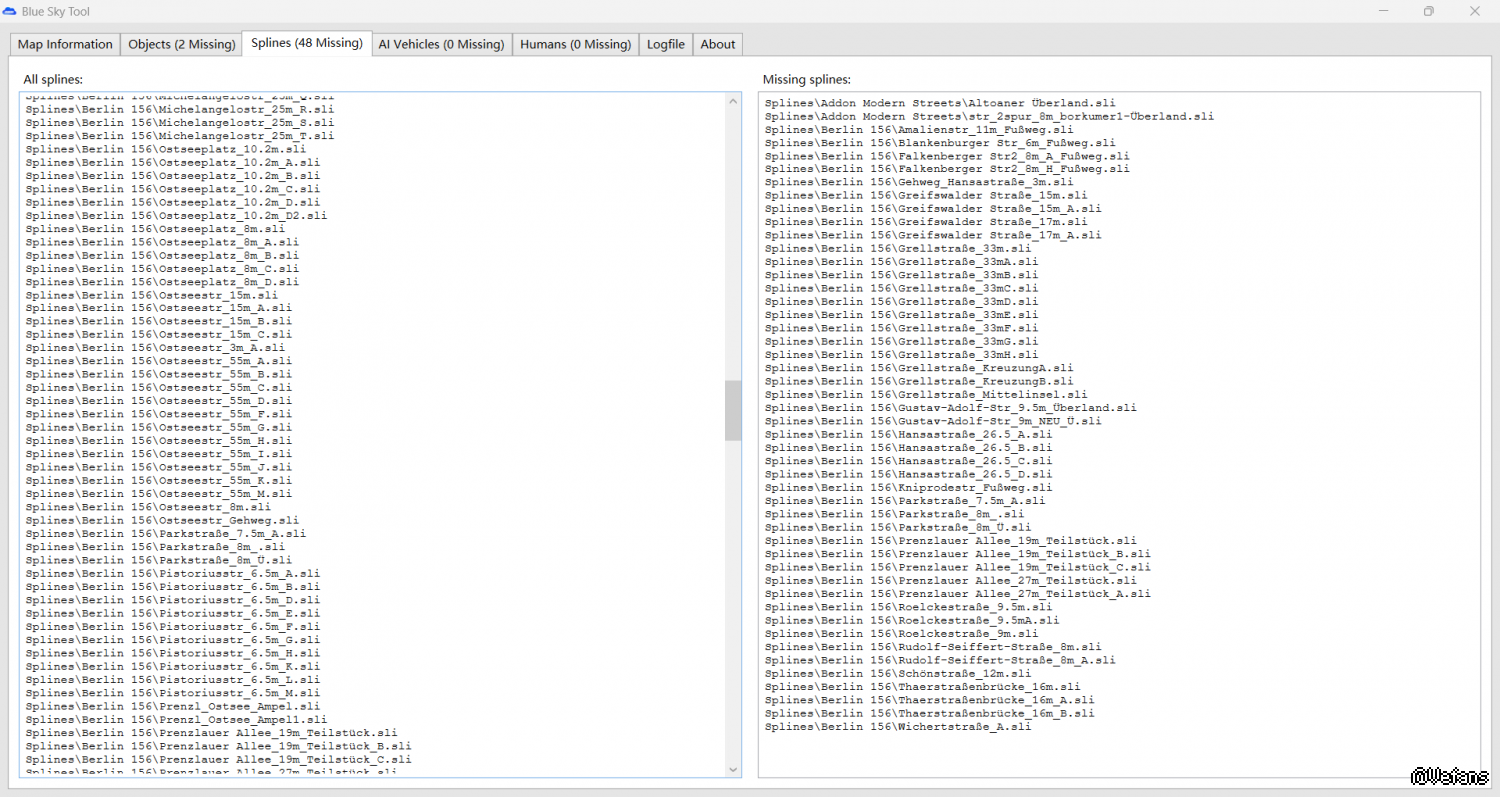1500x797 pixels.
Task: Click scroll down arrow in All splines list
Action: (733, 769)
